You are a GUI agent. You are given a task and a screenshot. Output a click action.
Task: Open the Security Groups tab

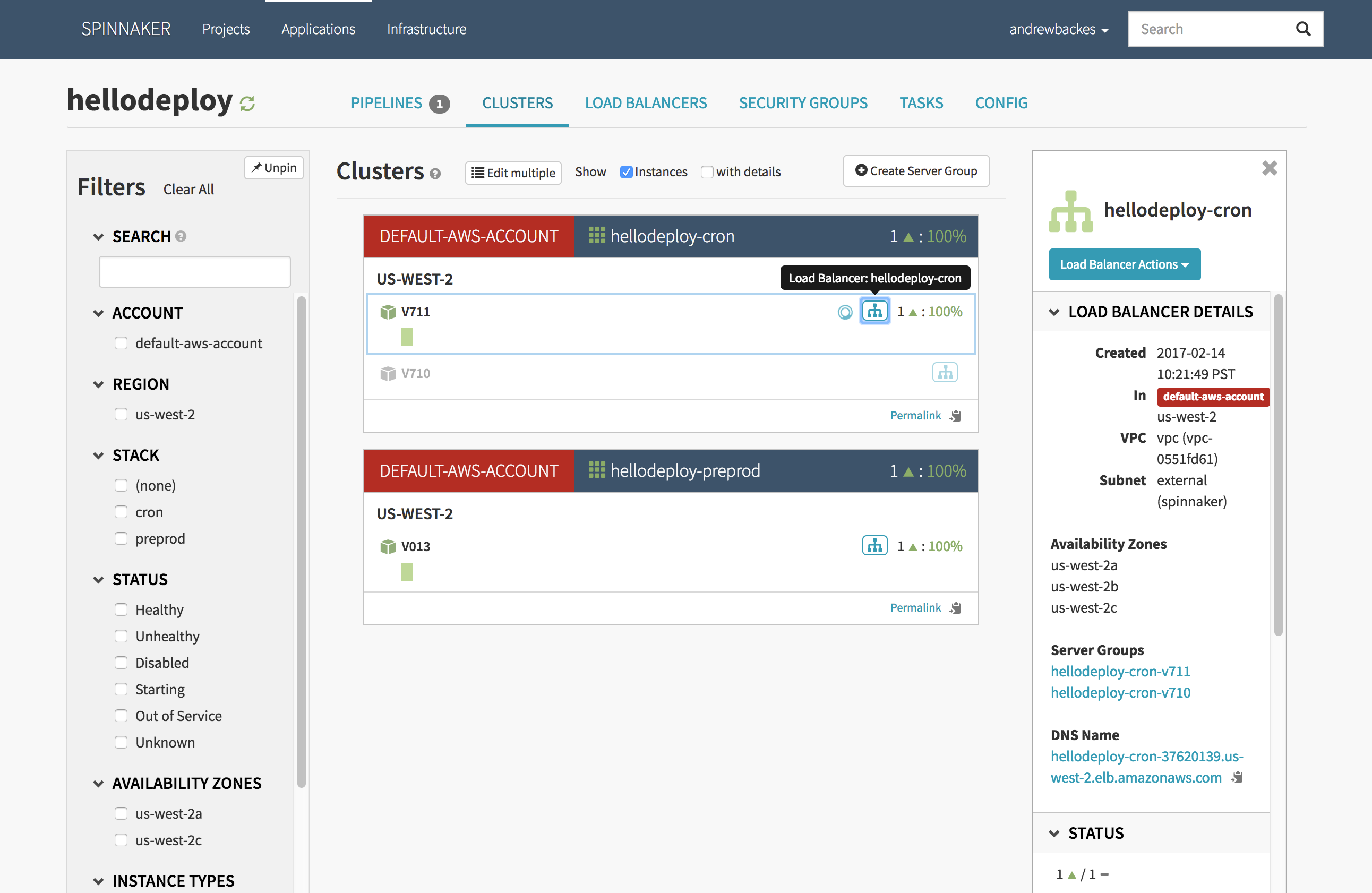[x=802, y=102]
